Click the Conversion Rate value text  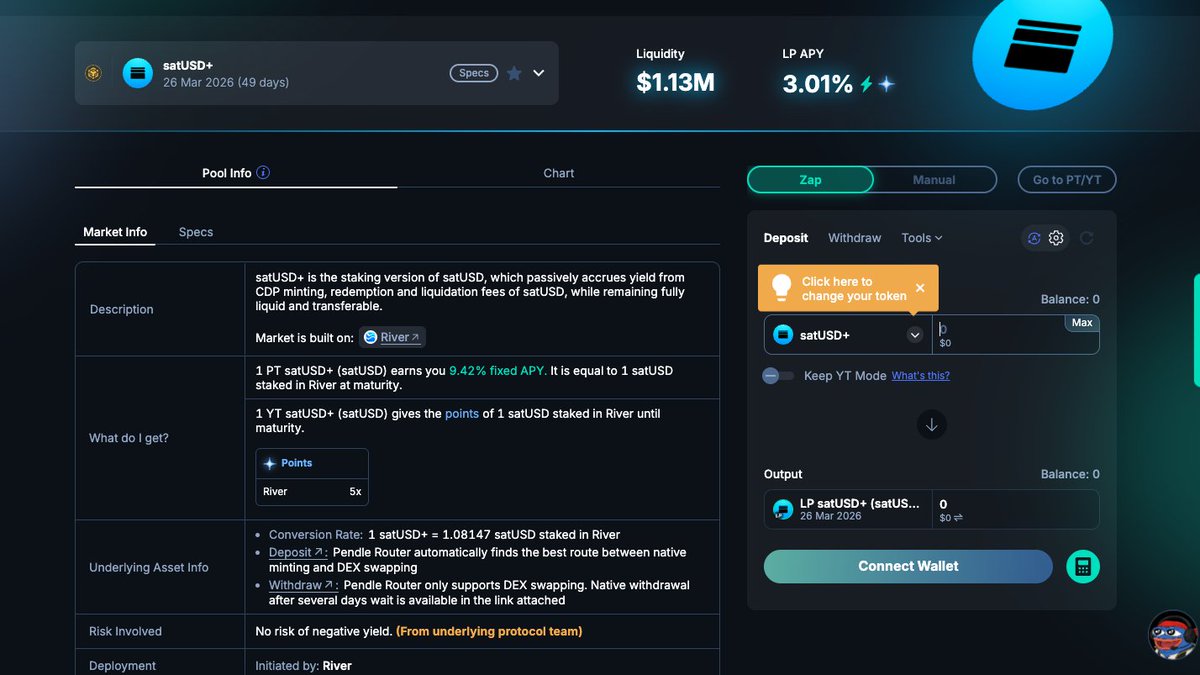click(494, 535)
